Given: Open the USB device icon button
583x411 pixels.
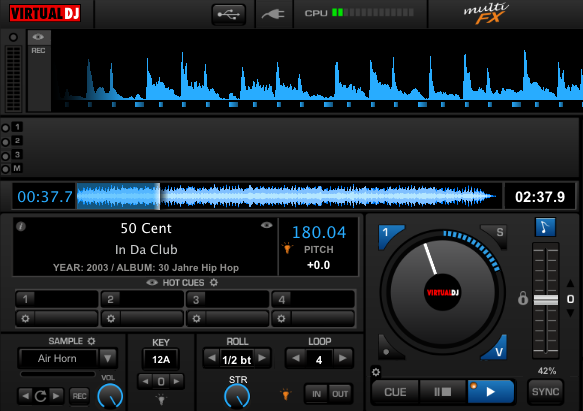Looking at the screenshot, I should (229, 15).
